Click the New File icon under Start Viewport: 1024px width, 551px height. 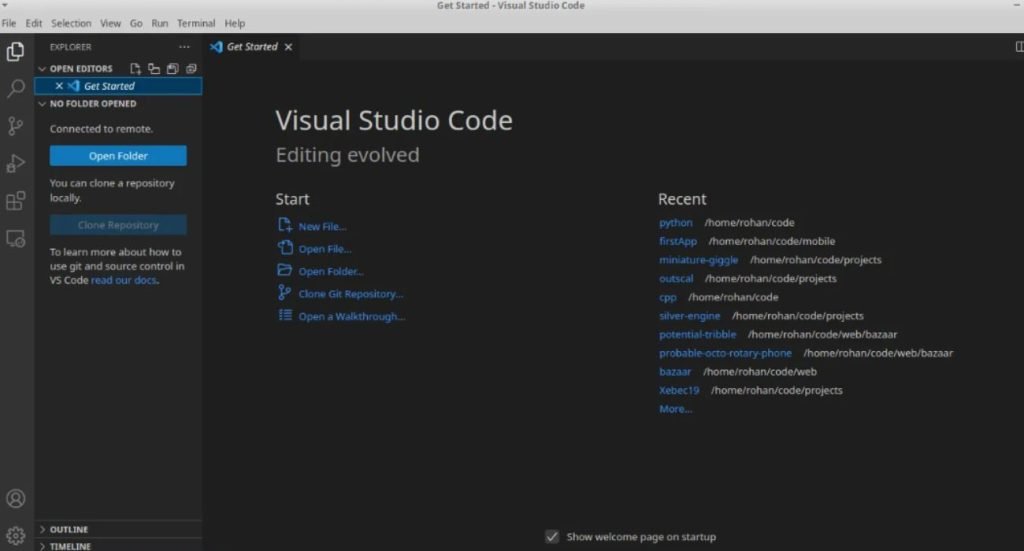(x=285, y=225)
